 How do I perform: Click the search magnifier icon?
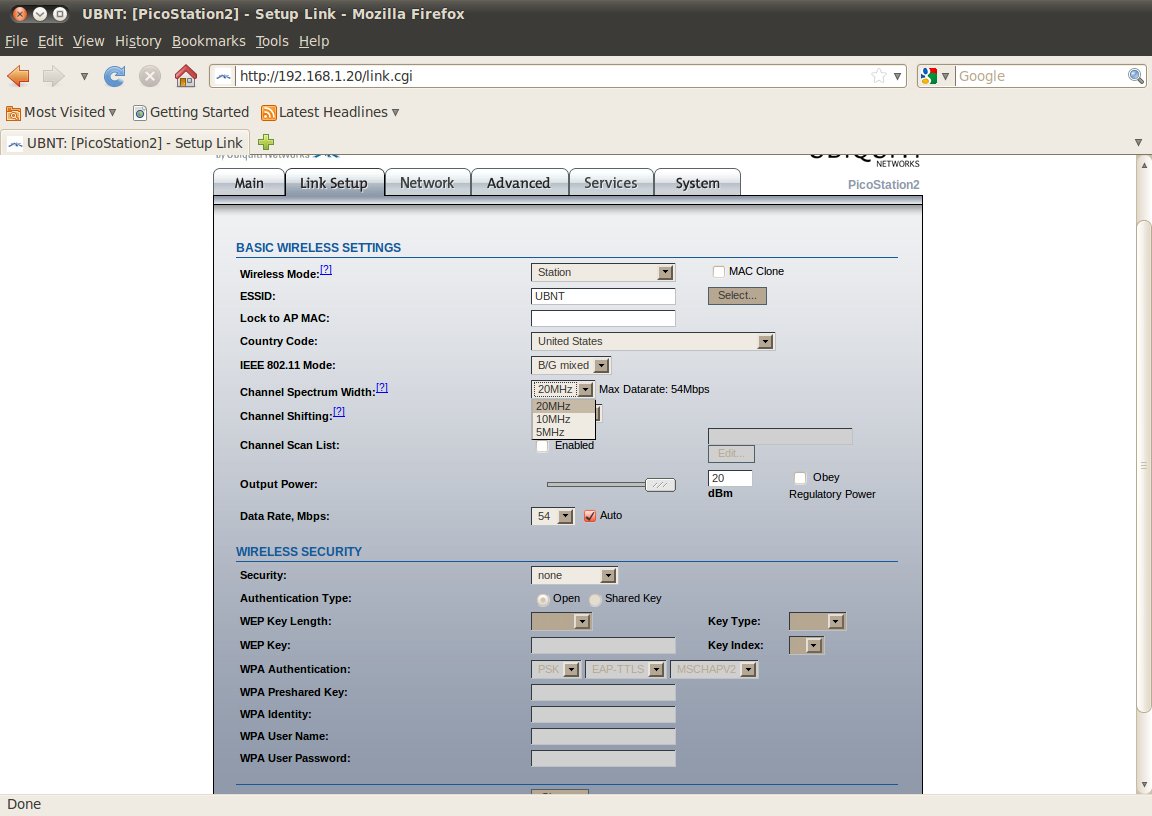1136,76
